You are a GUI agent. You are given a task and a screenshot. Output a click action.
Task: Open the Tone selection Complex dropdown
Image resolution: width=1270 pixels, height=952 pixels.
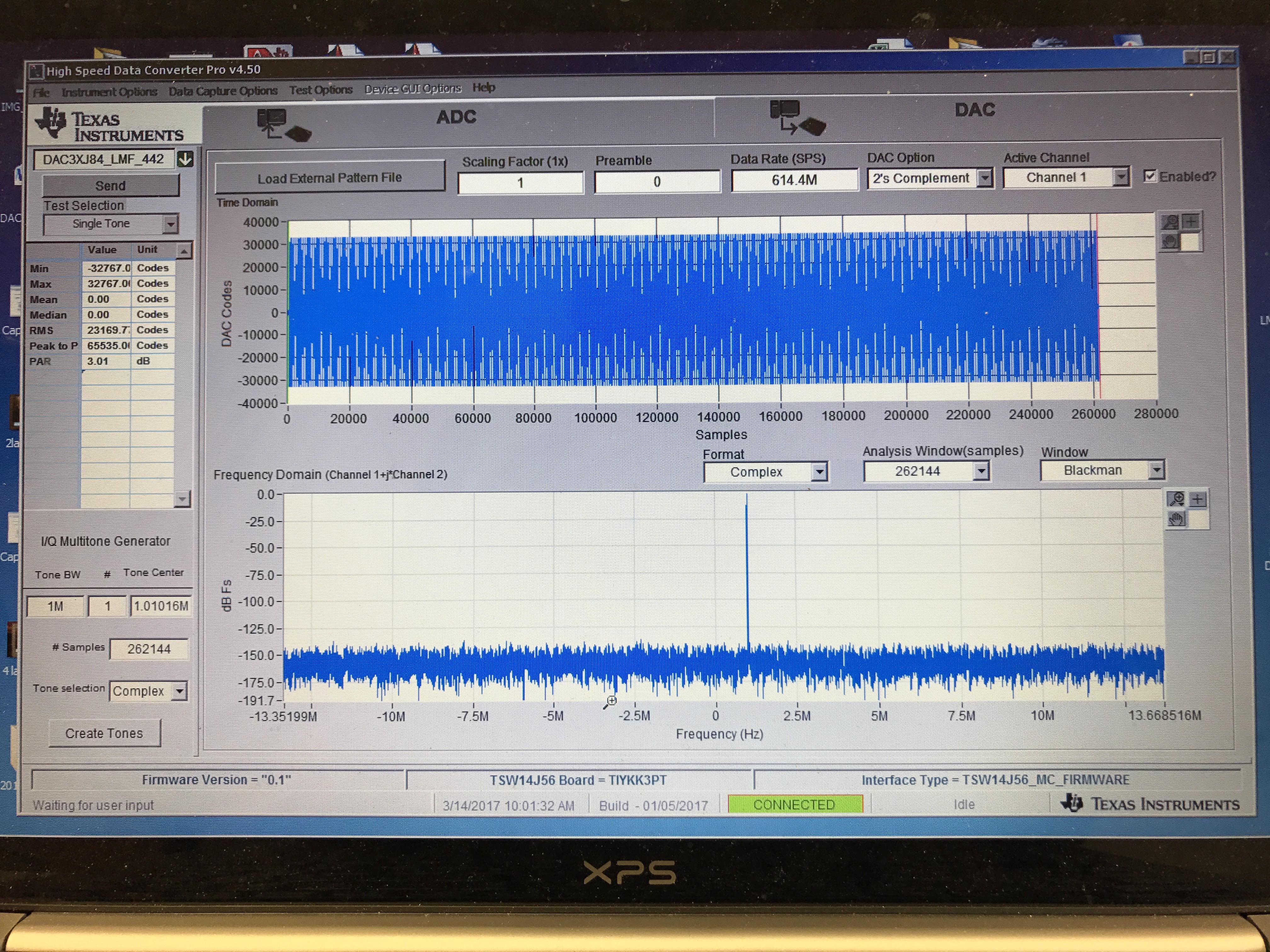pos(180,691)
